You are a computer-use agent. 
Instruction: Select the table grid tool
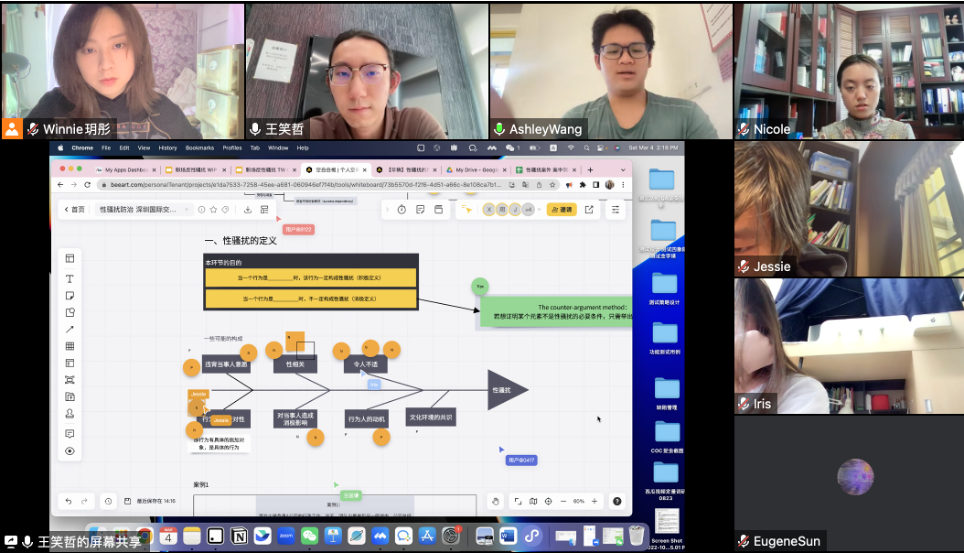(69, 346)
